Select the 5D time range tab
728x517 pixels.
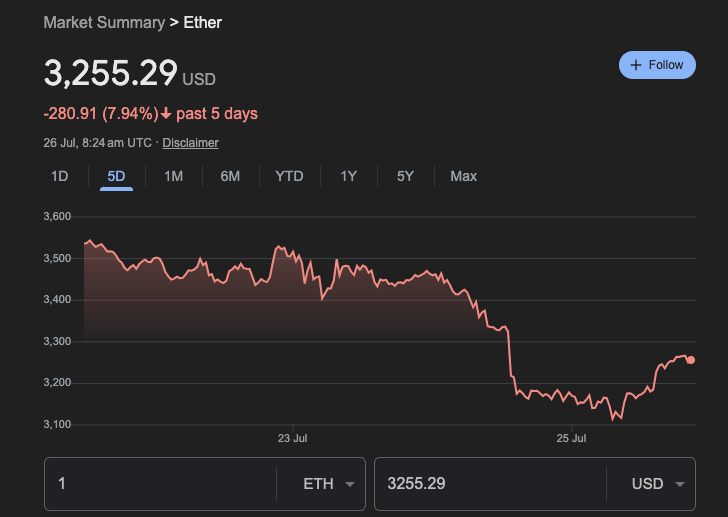116,176
